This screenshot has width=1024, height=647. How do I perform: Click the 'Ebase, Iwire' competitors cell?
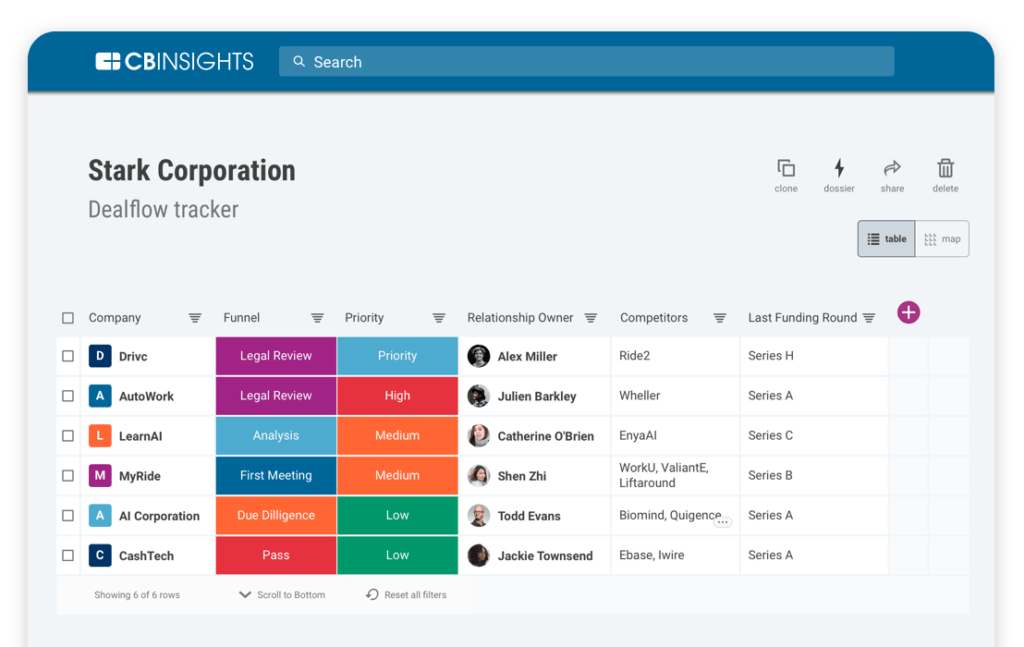click(675, 555)
